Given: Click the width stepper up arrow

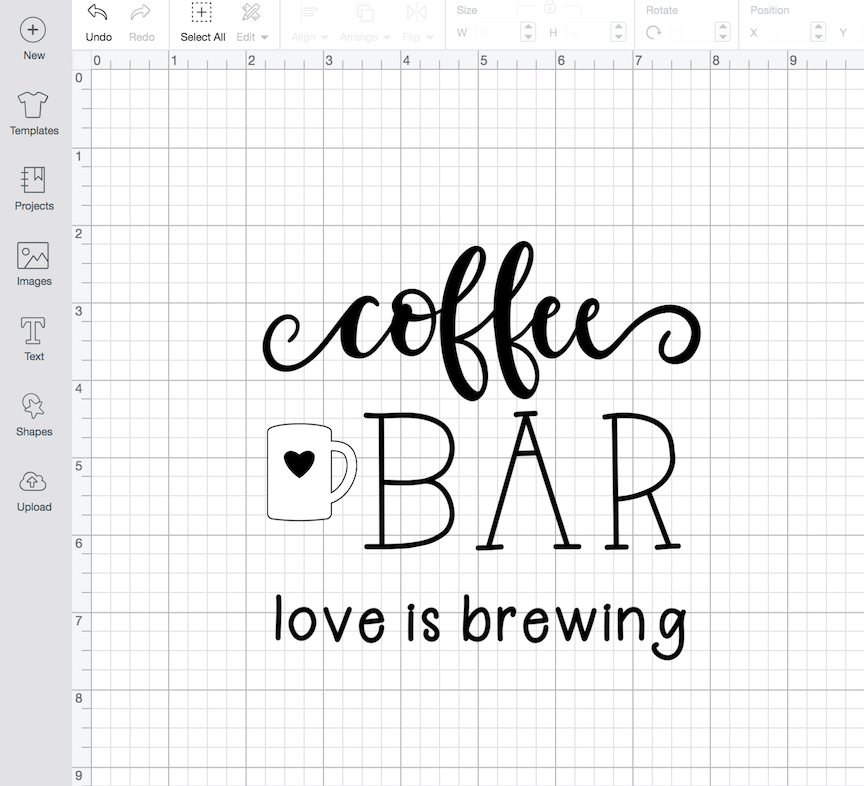Looking at the screenshot, I should (528, 27).
